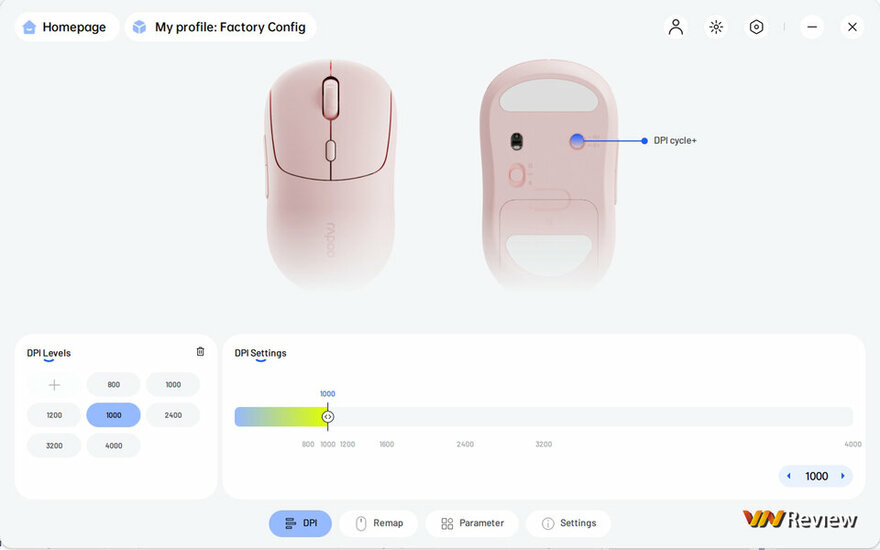The height and width of the screenshot is (550, 880).
Task: Add a new DPI level with plus
Action: tap(54, 384)
